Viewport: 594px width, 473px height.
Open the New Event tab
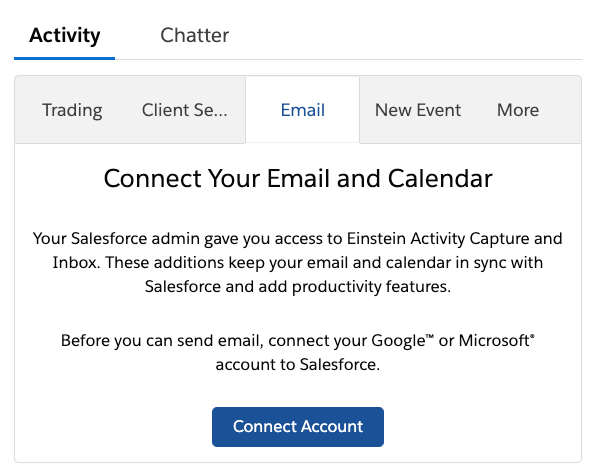point(418,110)
